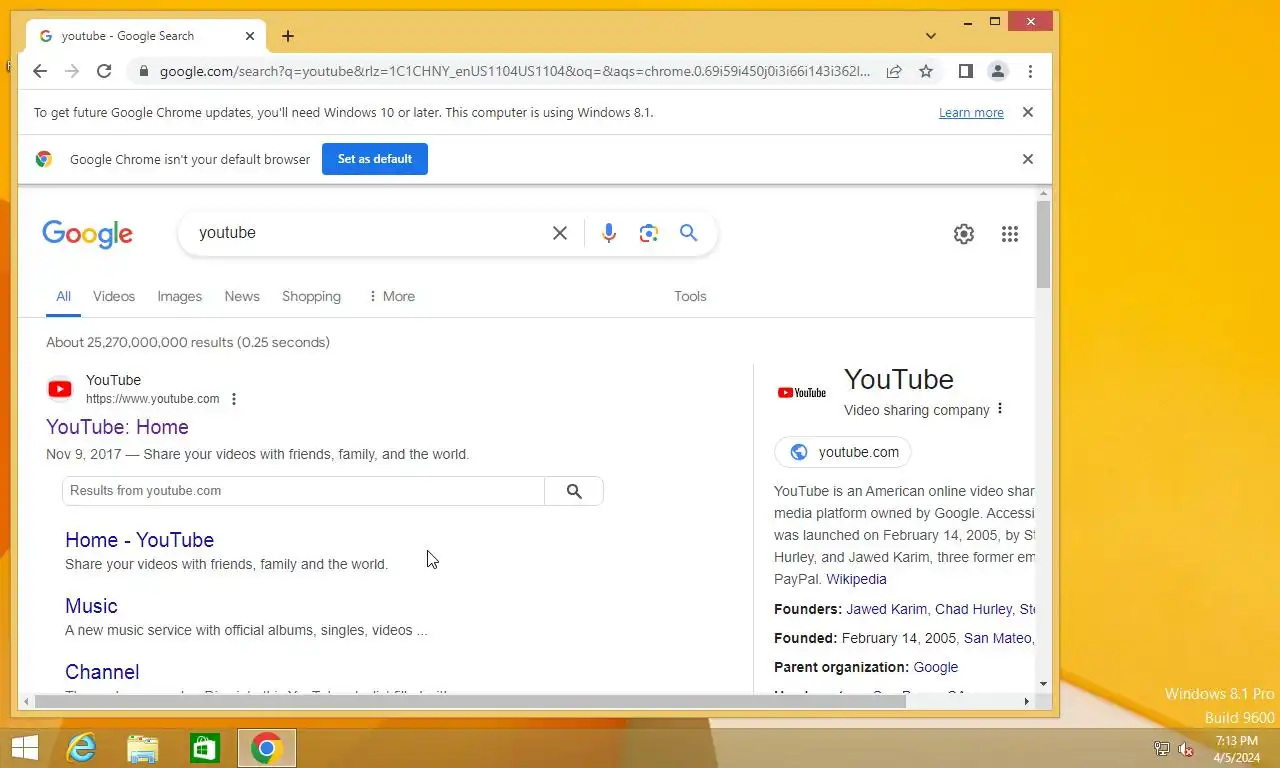Dismiss the default browser bar
The height and width of the screenshot is (768, 1280).
(1027, 159)
